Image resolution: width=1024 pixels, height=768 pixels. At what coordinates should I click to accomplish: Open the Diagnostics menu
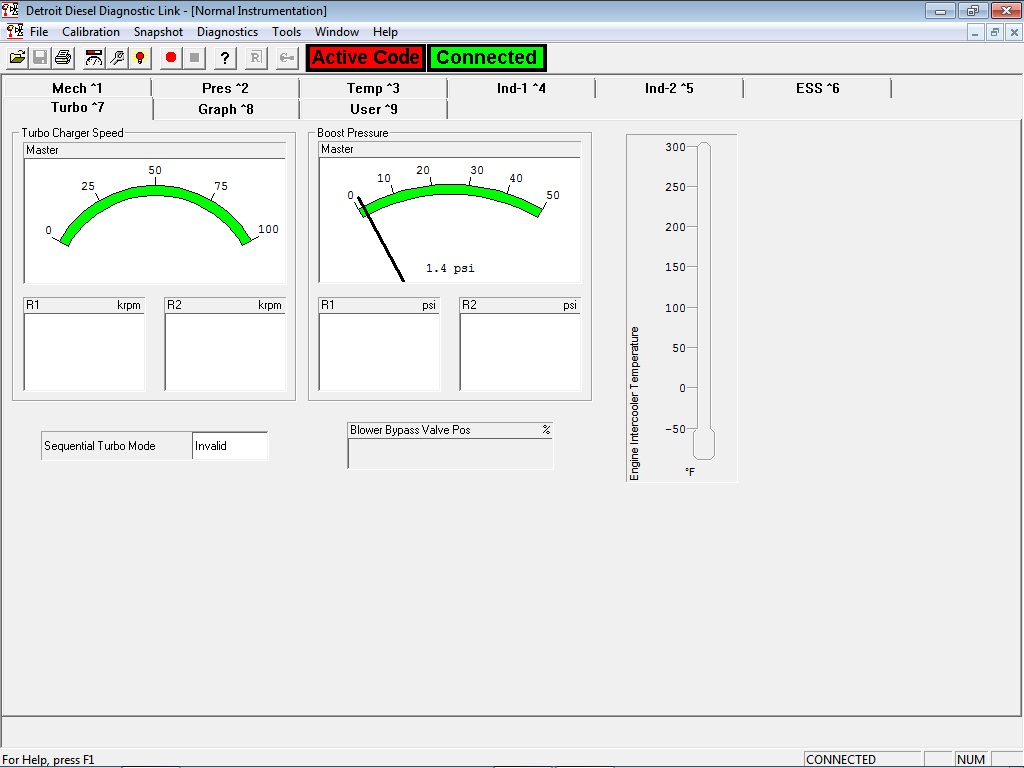[227, 31]
